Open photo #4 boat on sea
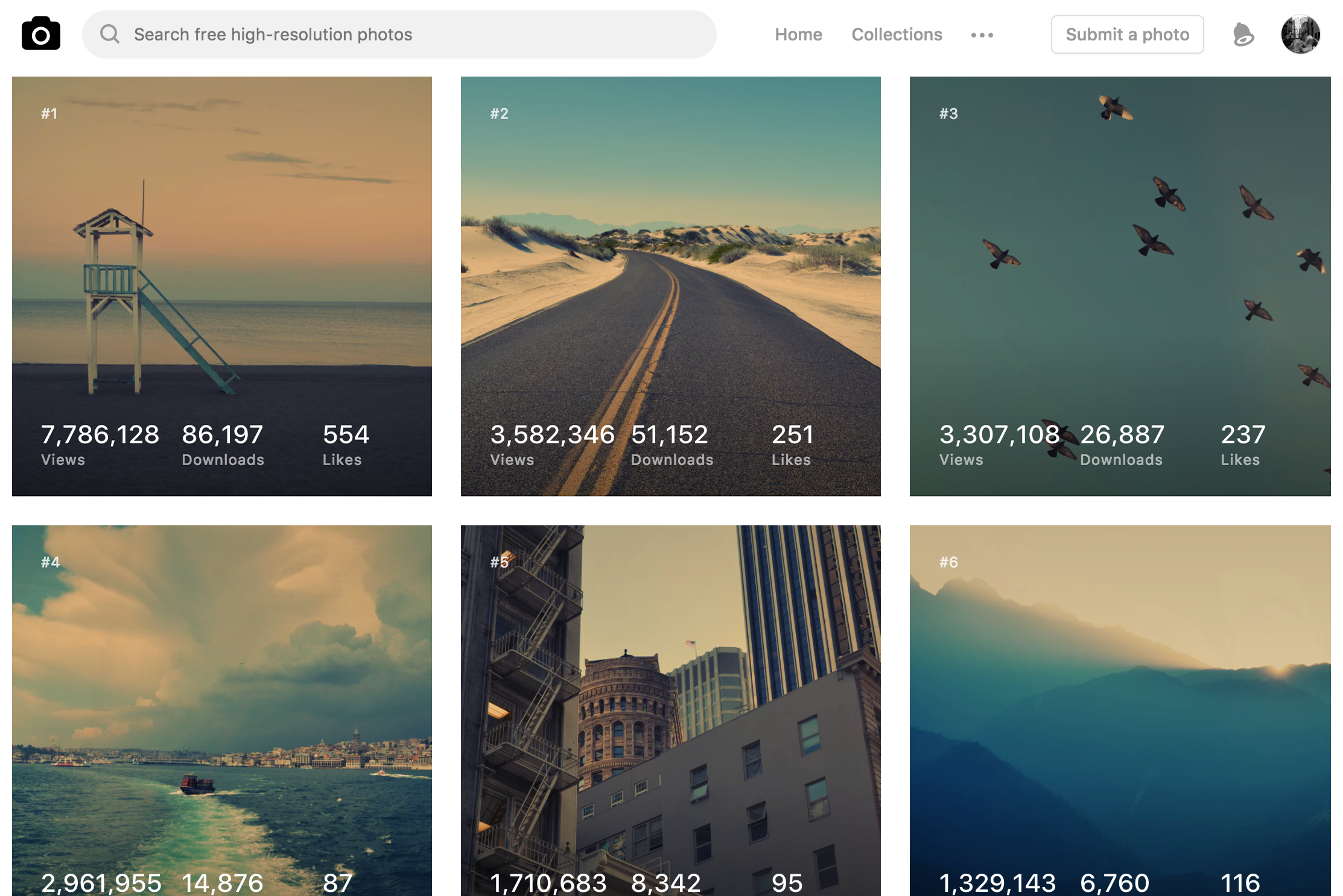The height and width of the screenshot is (896, 1343). (222, 710)
